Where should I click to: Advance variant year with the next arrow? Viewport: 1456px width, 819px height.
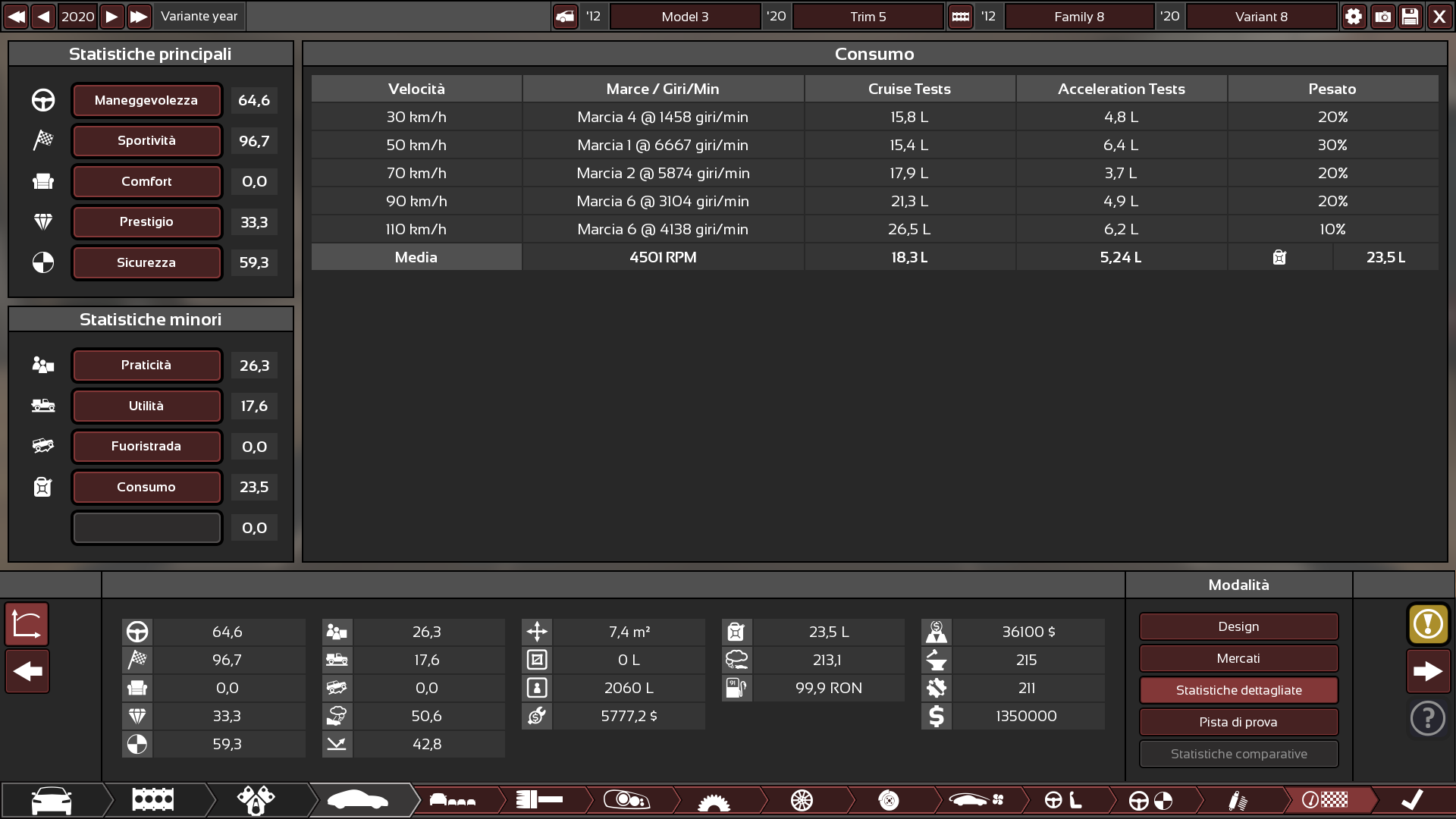(111, 16)
